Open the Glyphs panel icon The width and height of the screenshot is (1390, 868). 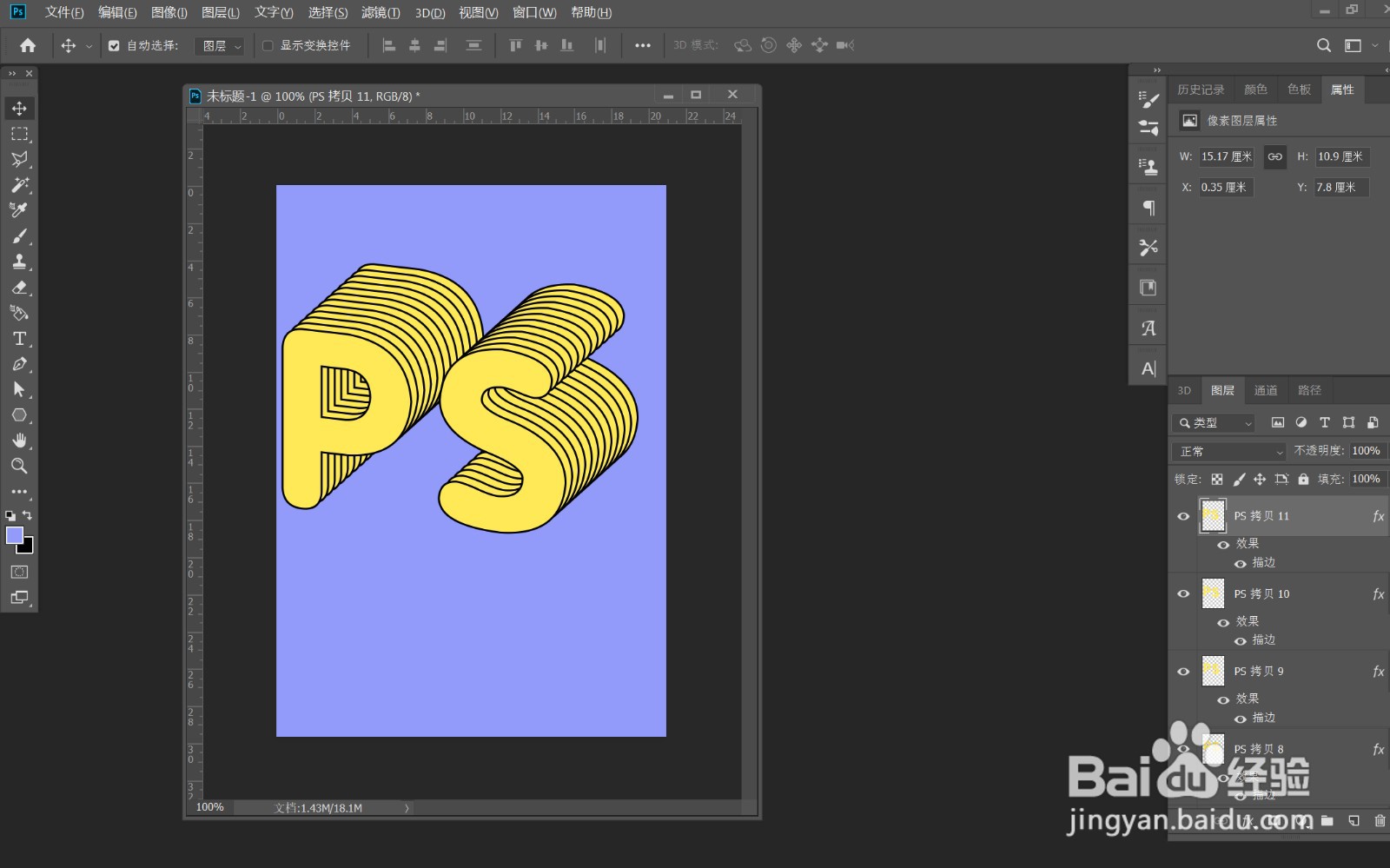click(x=1148, y=328)
